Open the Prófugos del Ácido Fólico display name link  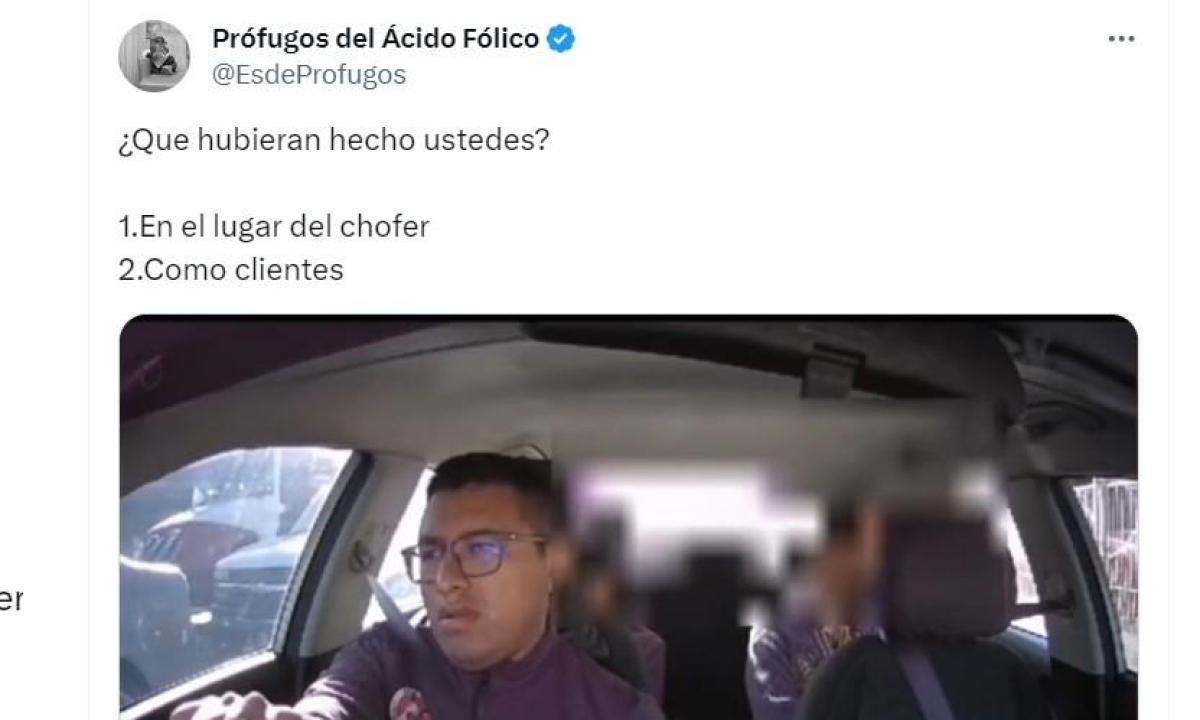coord(376,39)
